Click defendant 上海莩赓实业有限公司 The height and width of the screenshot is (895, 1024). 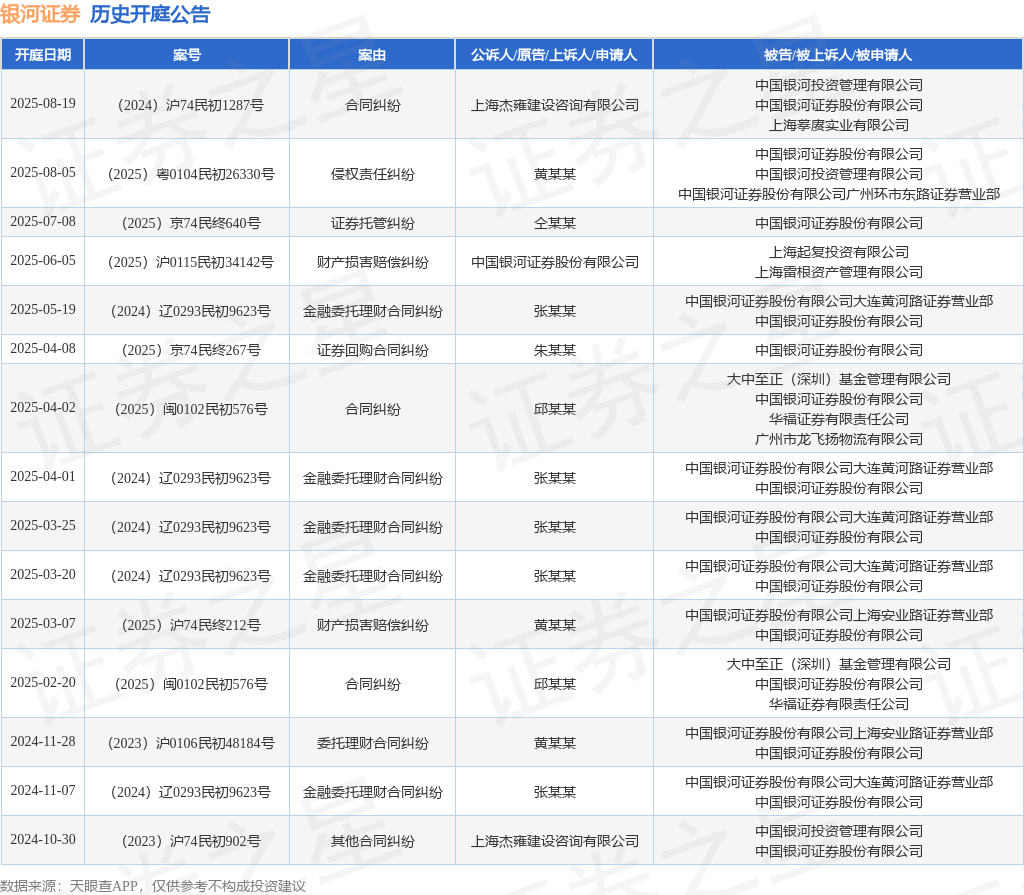(839, 125)
